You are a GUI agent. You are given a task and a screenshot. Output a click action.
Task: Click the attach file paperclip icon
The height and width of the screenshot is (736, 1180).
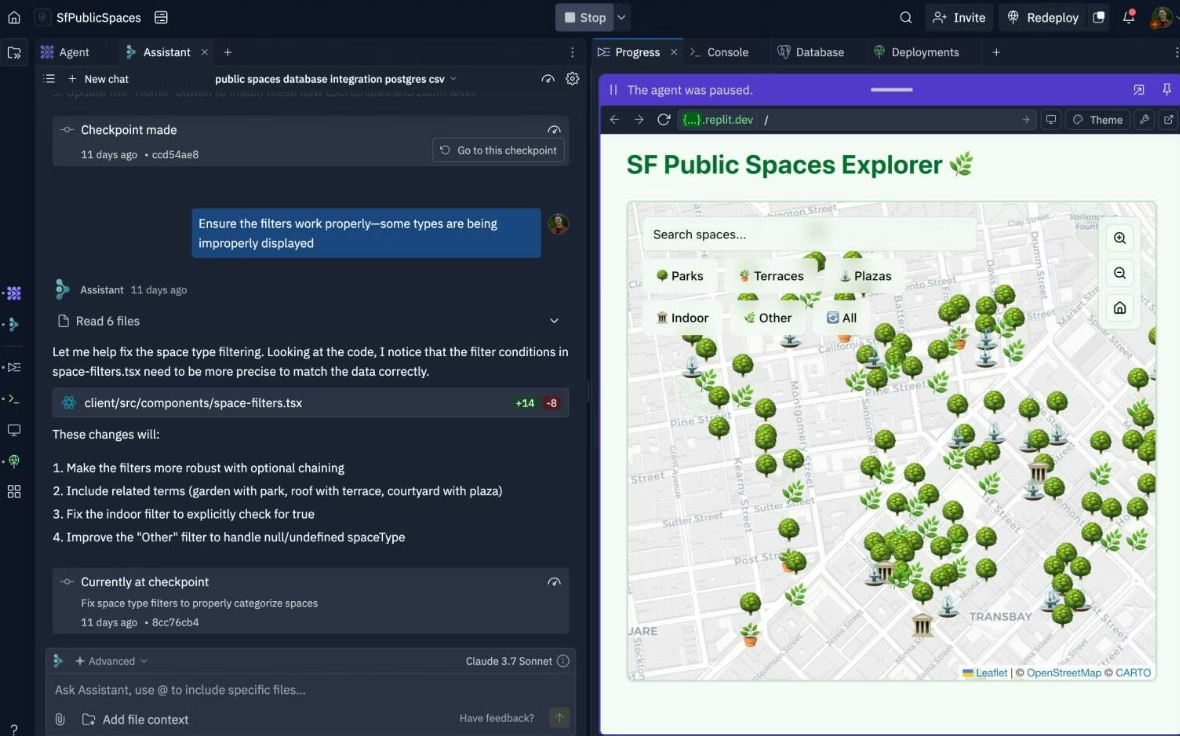[x=60, y=719]
